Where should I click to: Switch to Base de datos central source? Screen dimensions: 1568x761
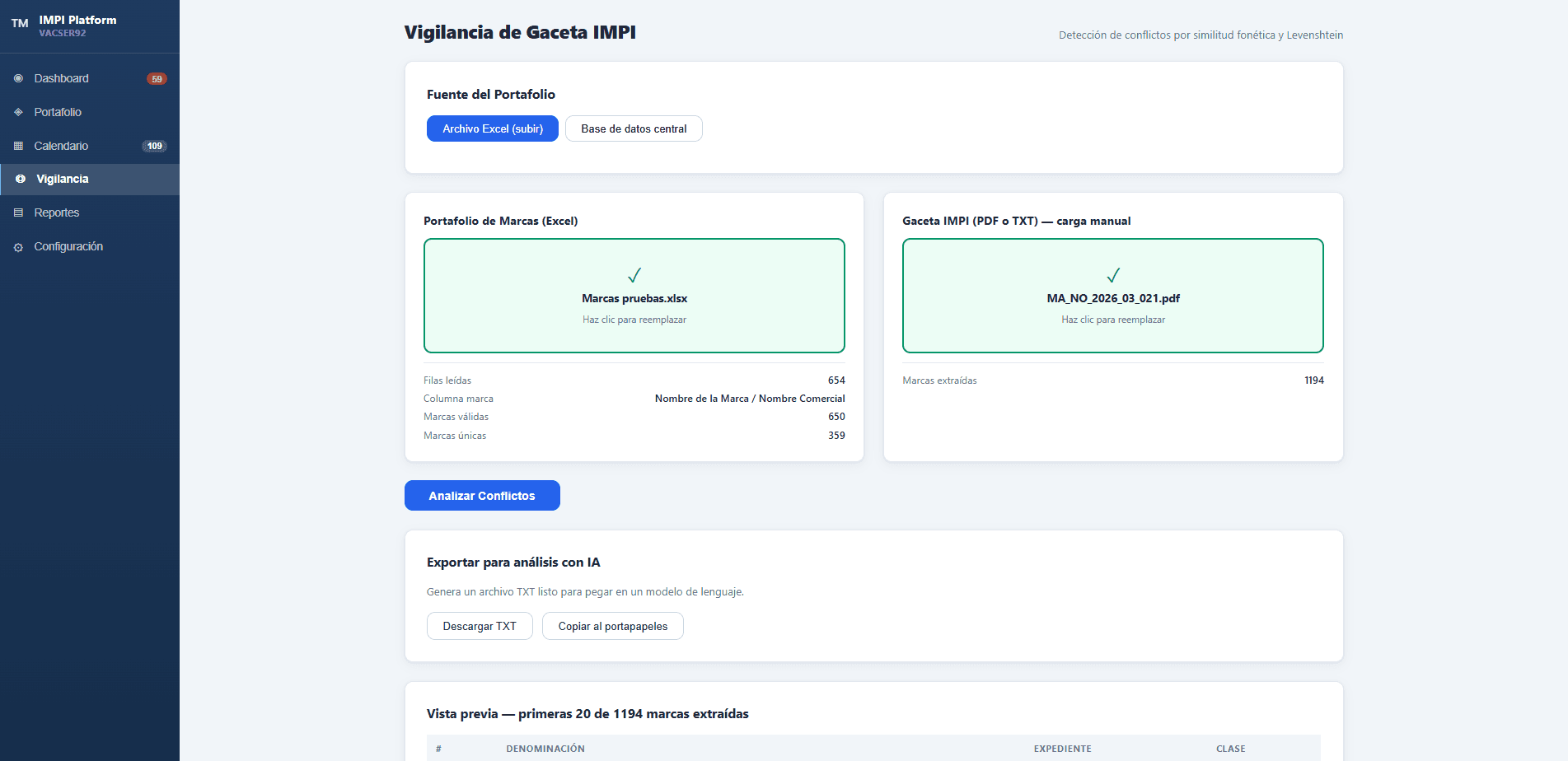634,128
